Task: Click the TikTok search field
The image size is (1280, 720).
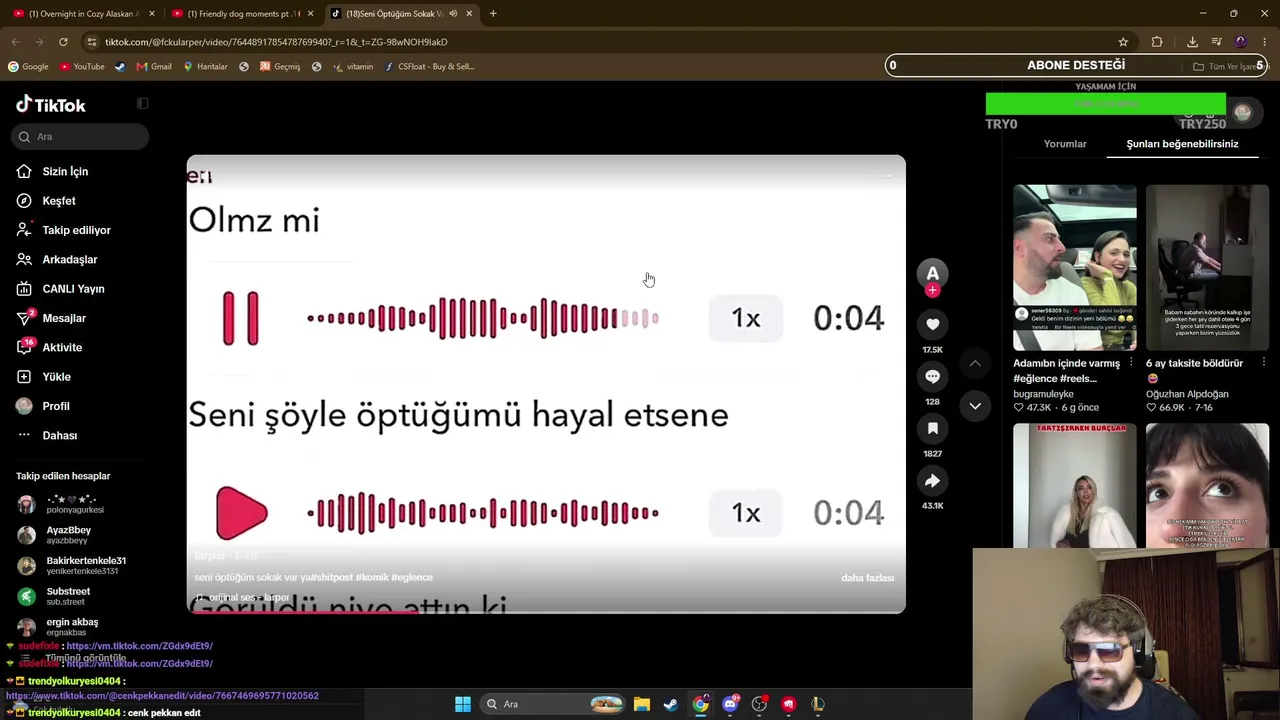Action: [82, 136]
